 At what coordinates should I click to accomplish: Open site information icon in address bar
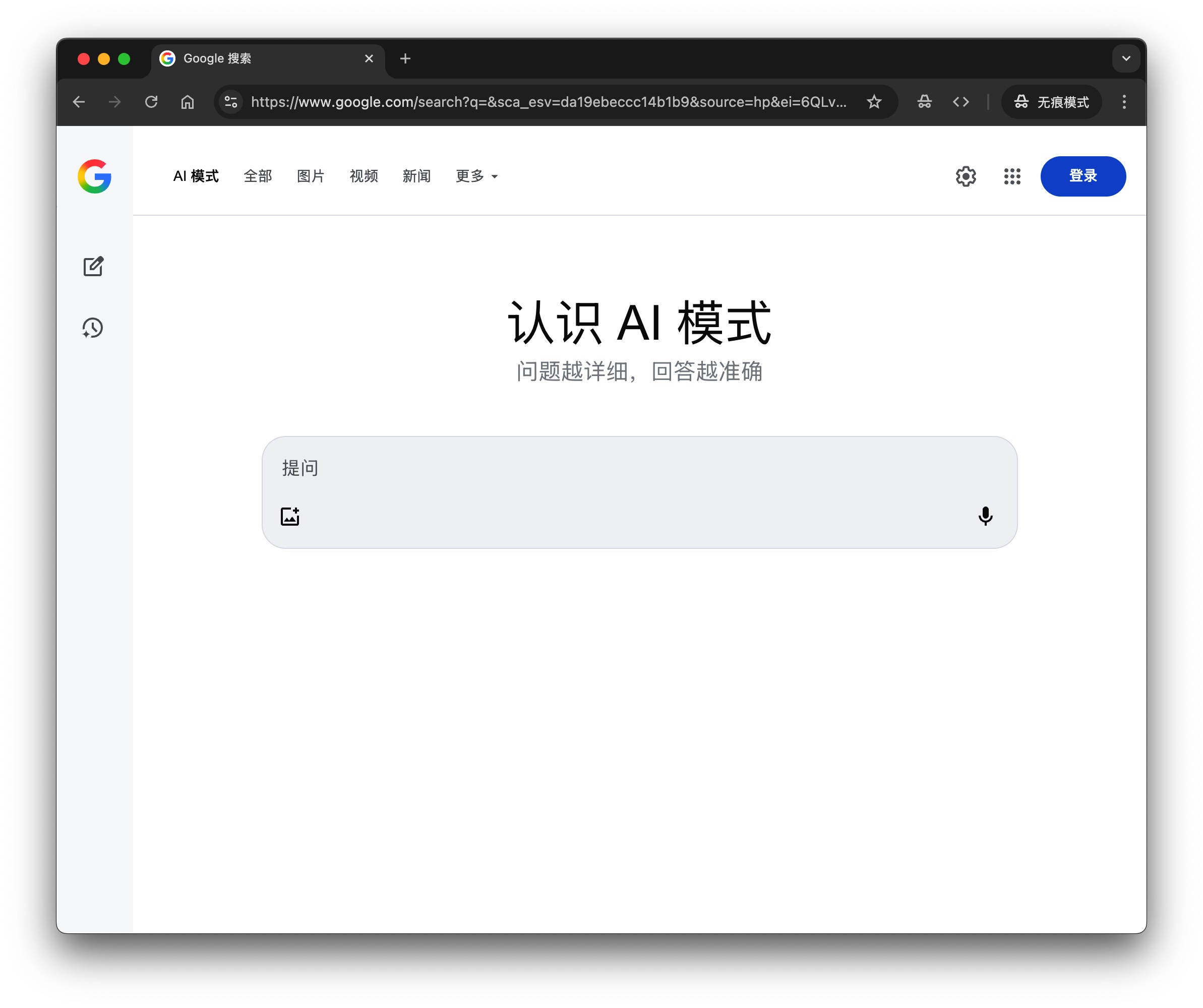point(231,102)
